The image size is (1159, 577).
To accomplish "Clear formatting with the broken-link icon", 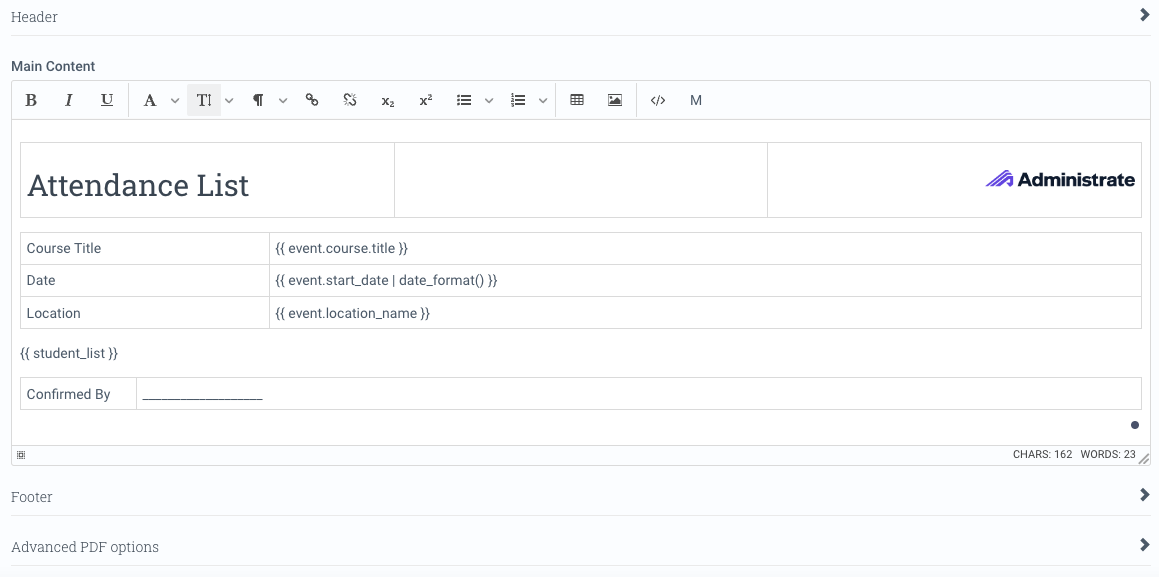I will (x=349, y=100).
